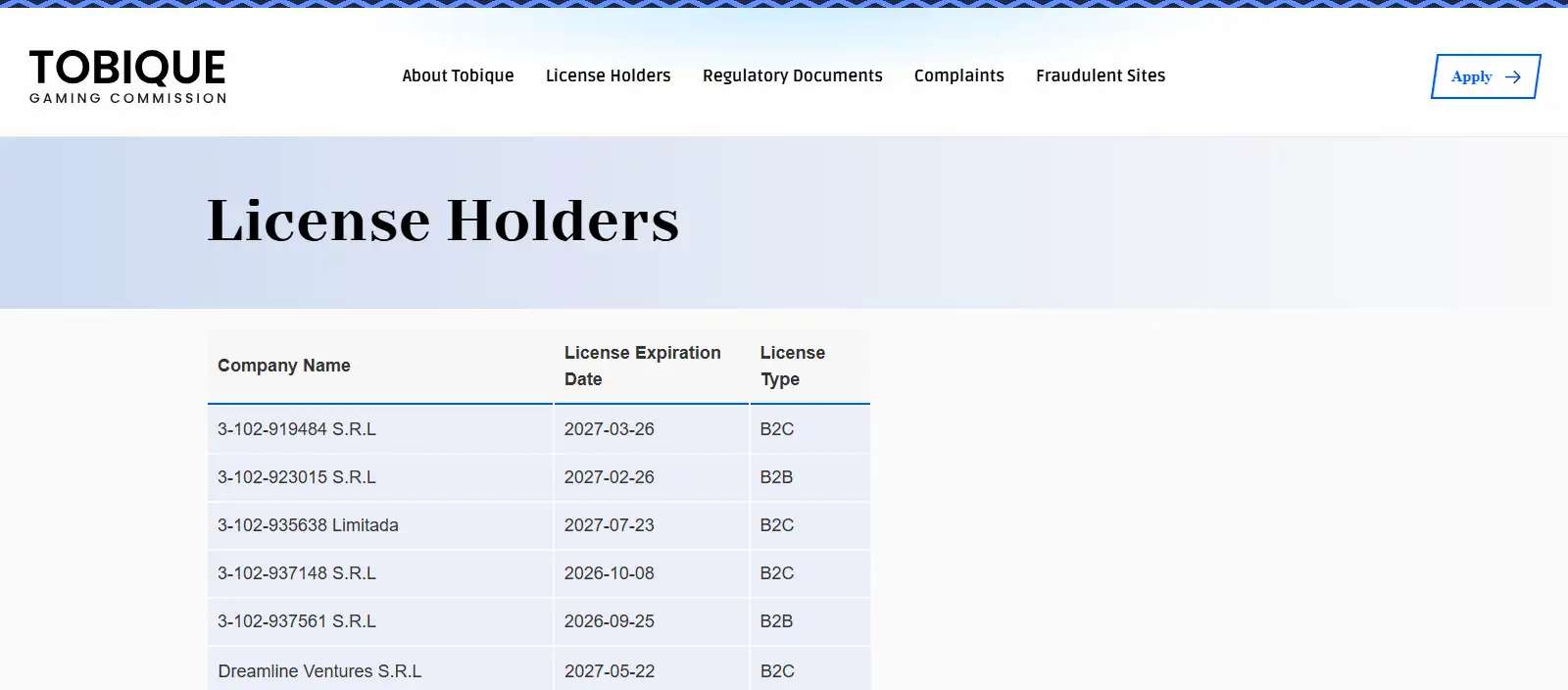Click expiration date 2027-02-26

coord(610,477)
